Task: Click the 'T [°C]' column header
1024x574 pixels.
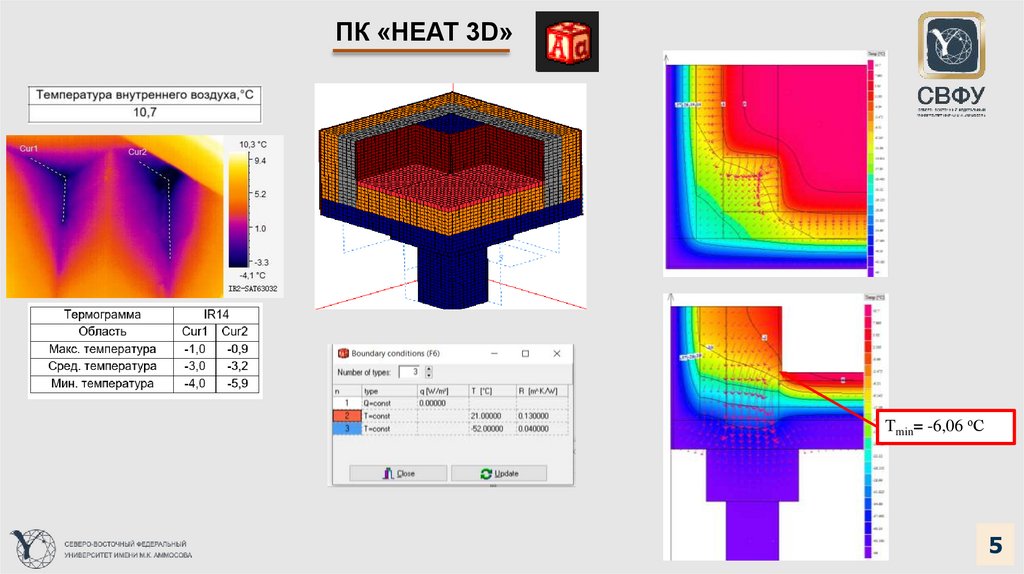Action: [492, 391]
